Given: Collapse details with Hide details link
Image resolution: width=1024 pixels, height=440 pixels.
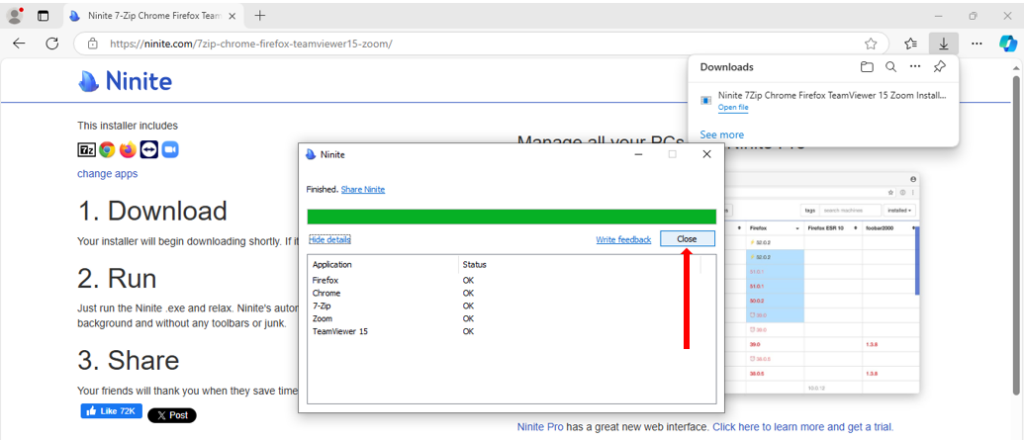Looking at the screenshot, I should [329, 239].
